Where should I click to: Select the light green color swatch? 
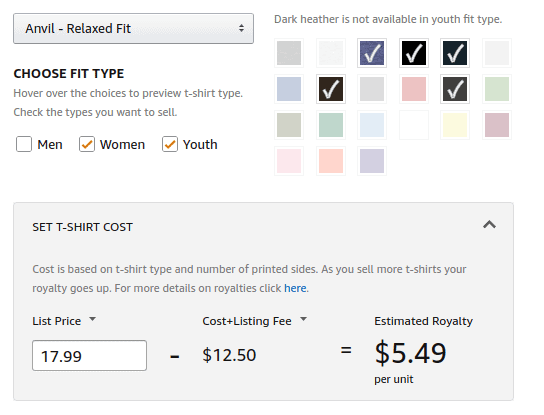point(497,89)
